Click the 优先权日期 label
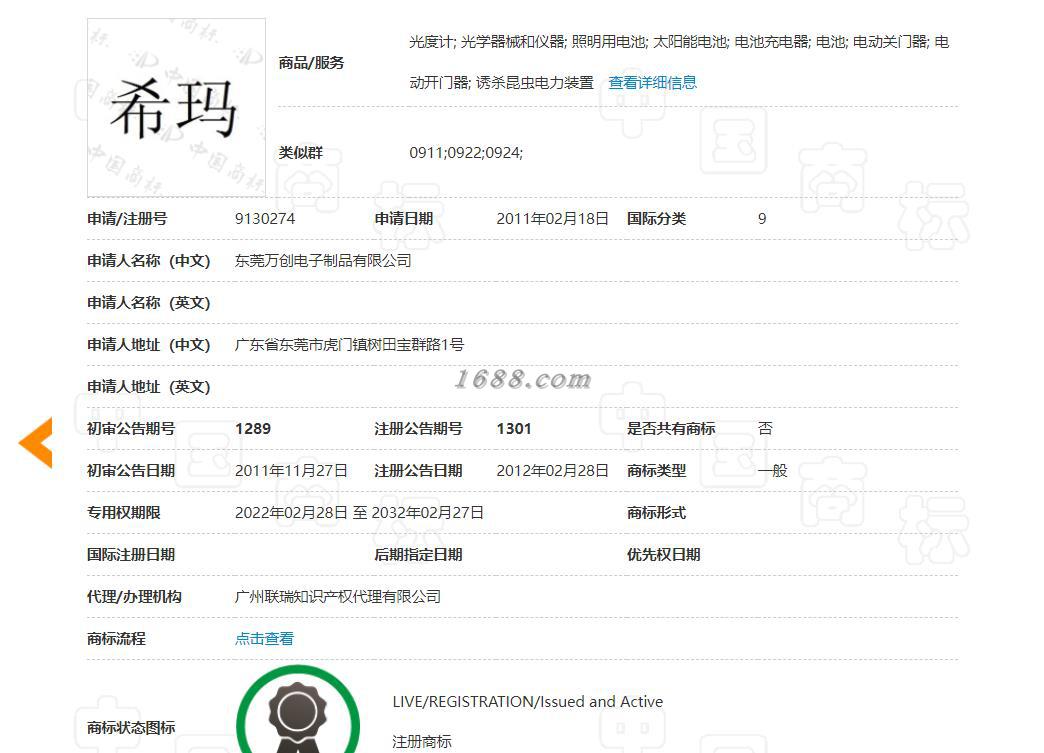1044x753 pixels. pos(664,555)
